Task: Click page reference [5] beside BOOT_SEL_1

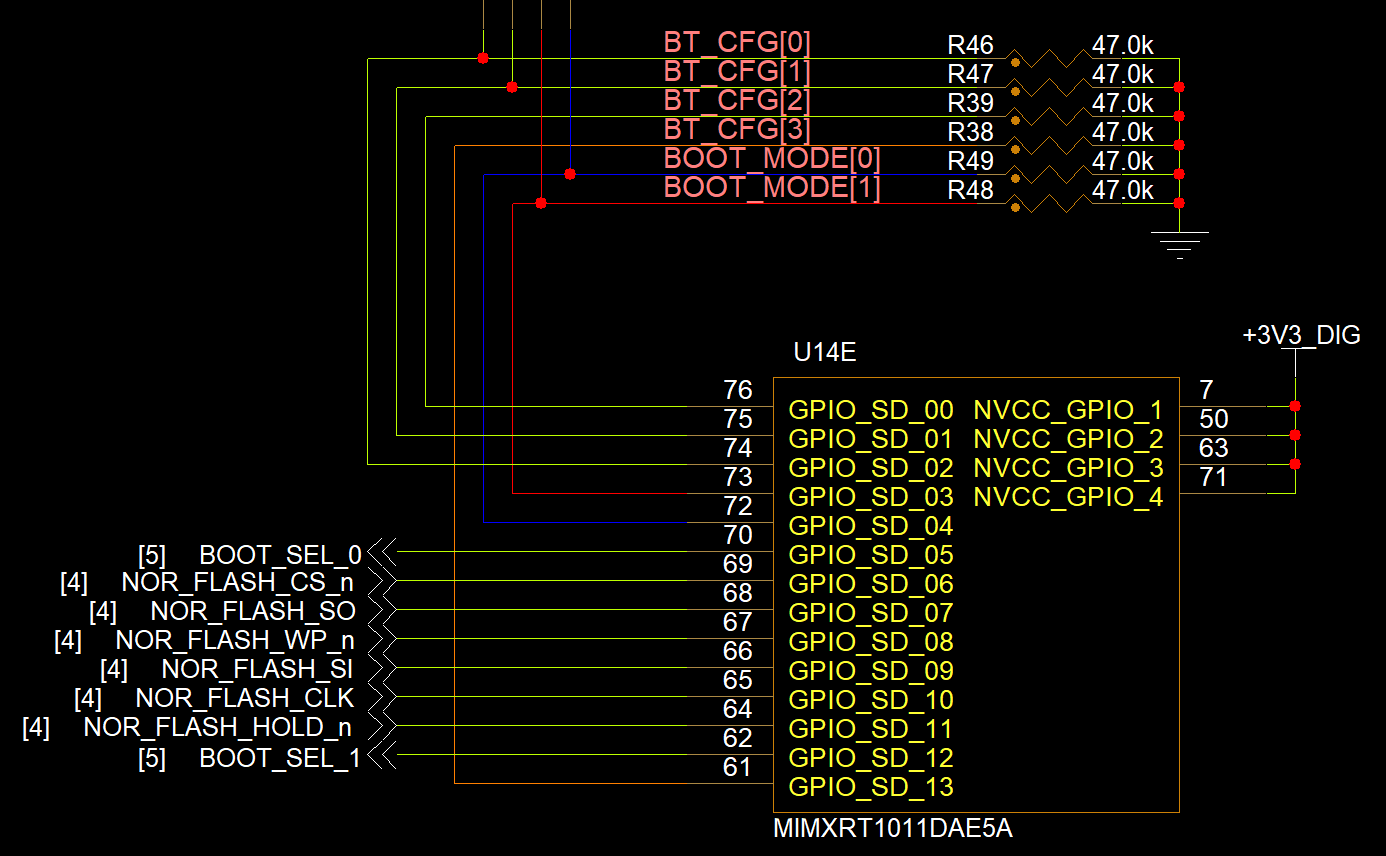Action: [x=152, y=759]
